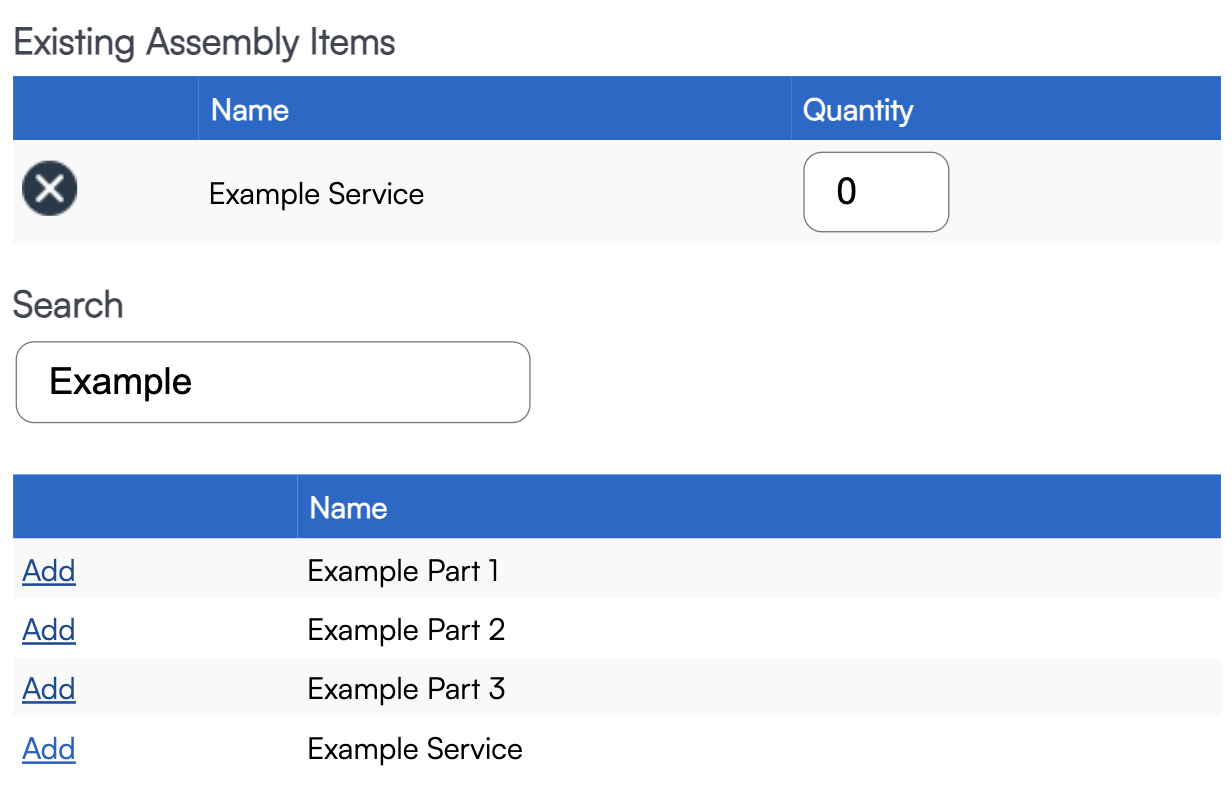1232x788 pixels.
Task: Select the Example Part 1 result name
Action: [x=403, y=571]
